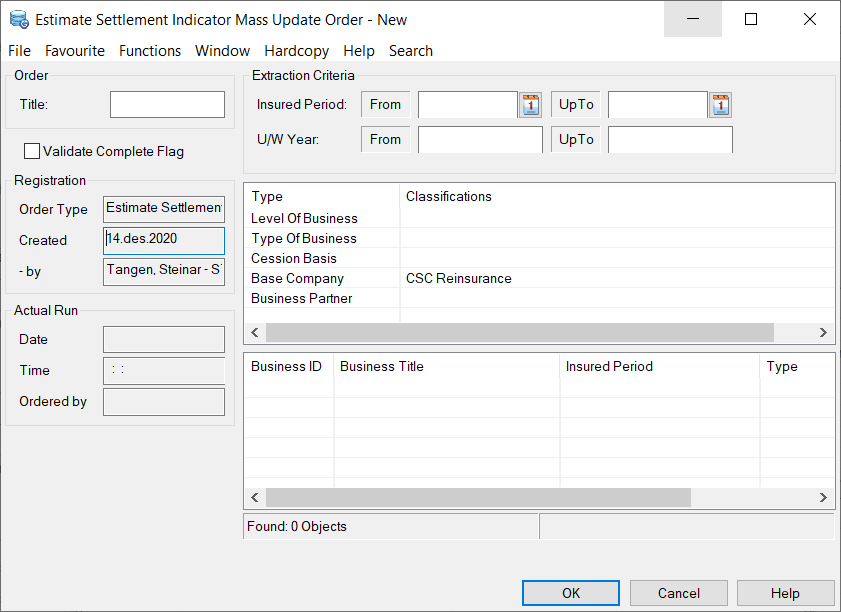Viewport: 841px width, 612px height.
Task: Open the Hardcopy menu
Action: point(296,50)
